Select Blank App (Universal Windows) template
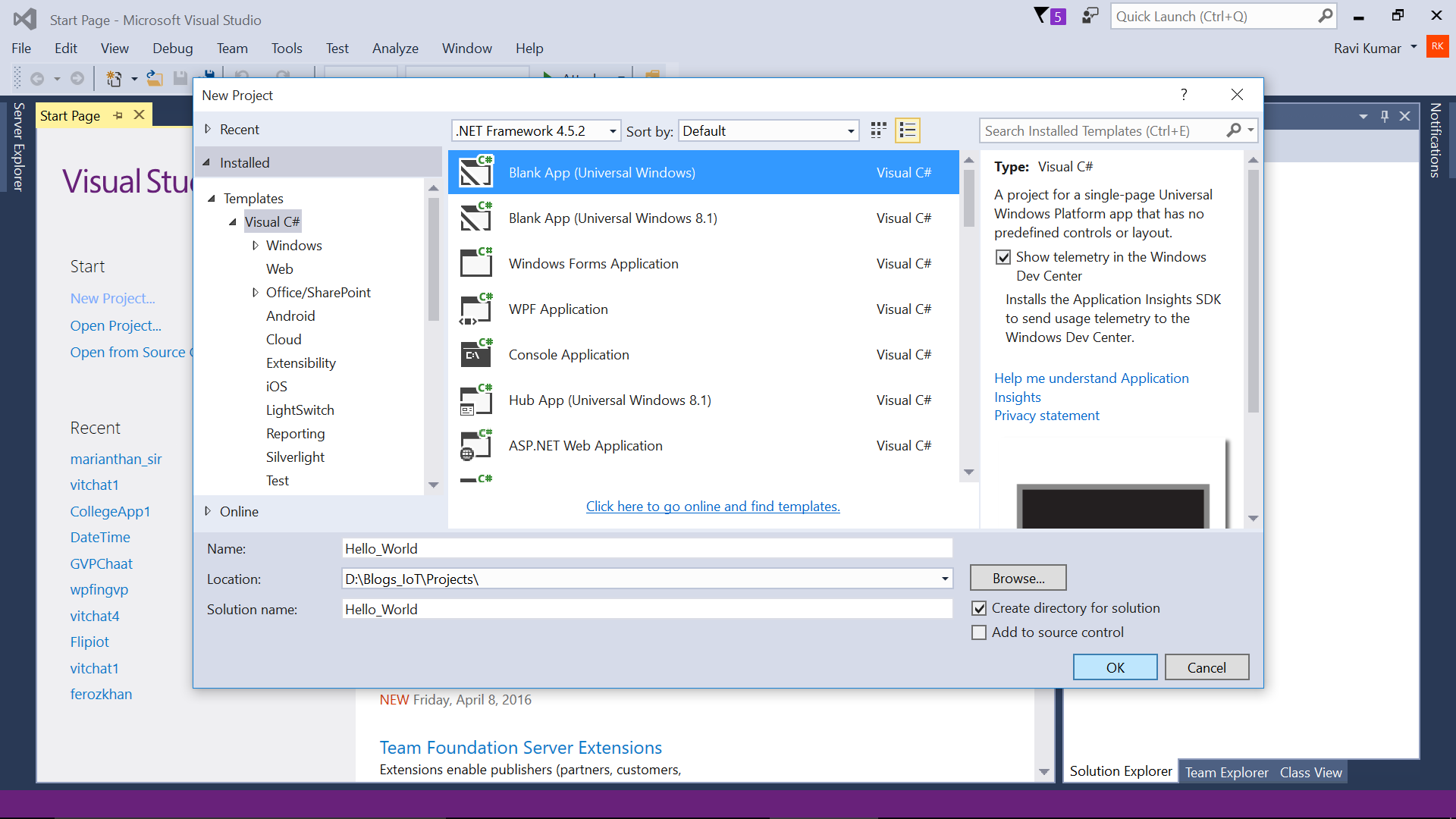 point(703,172)
